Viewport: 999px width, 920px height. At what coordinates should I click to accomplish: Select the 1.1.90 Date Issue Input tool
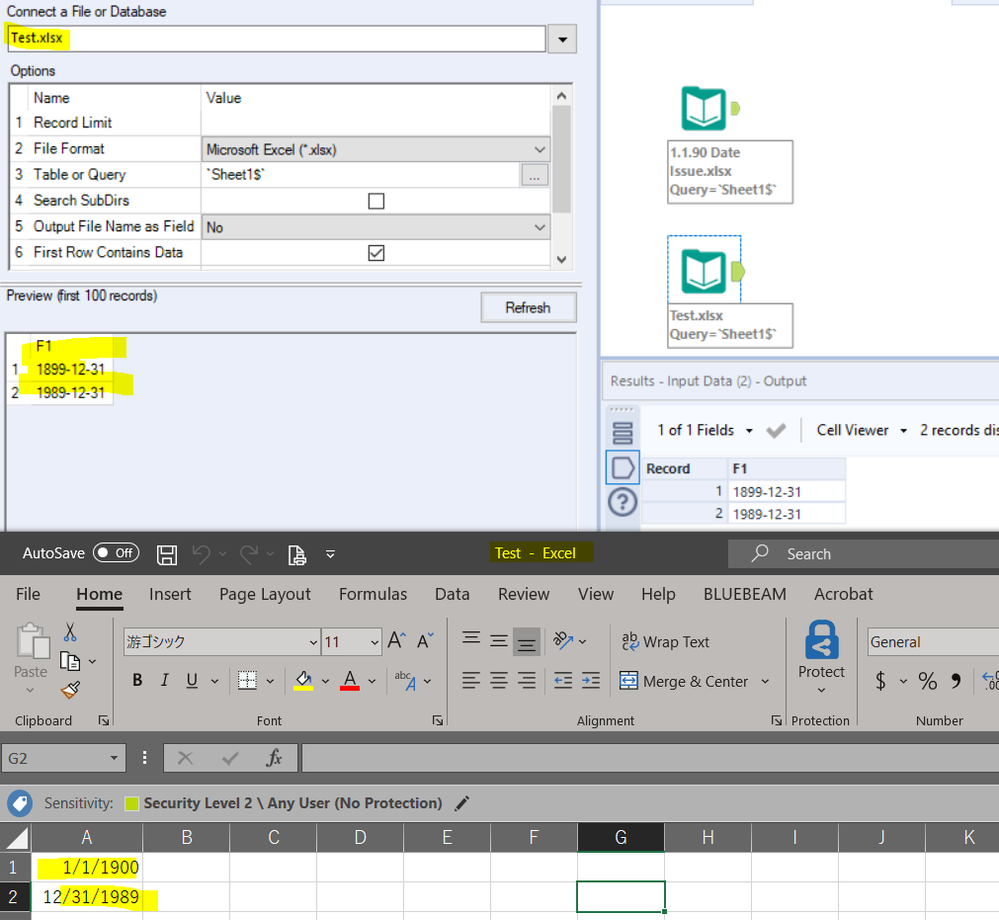point(704,108)
